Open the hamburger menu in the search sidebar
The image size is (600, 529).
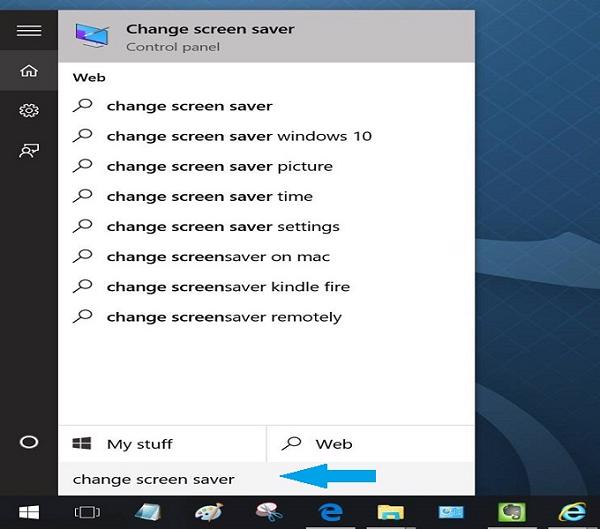click(29, 31)
